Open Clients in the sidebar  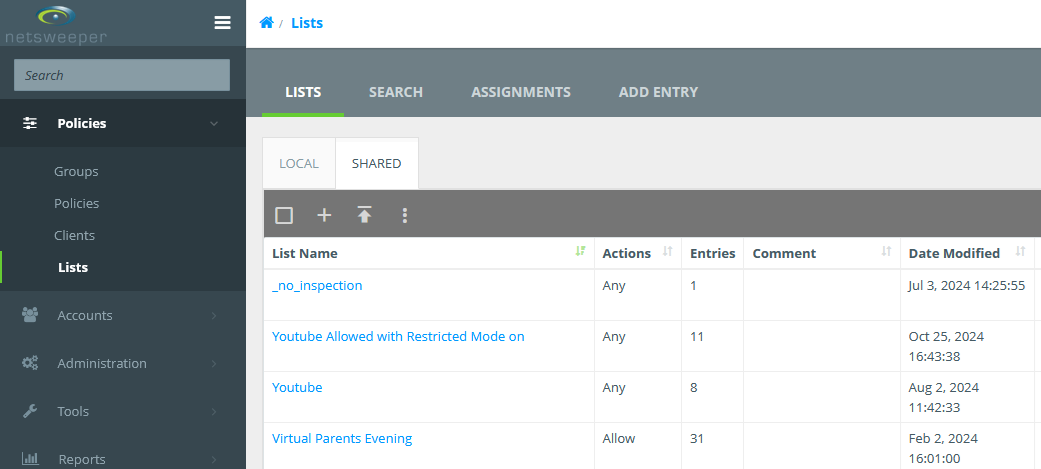pos(74,235)
